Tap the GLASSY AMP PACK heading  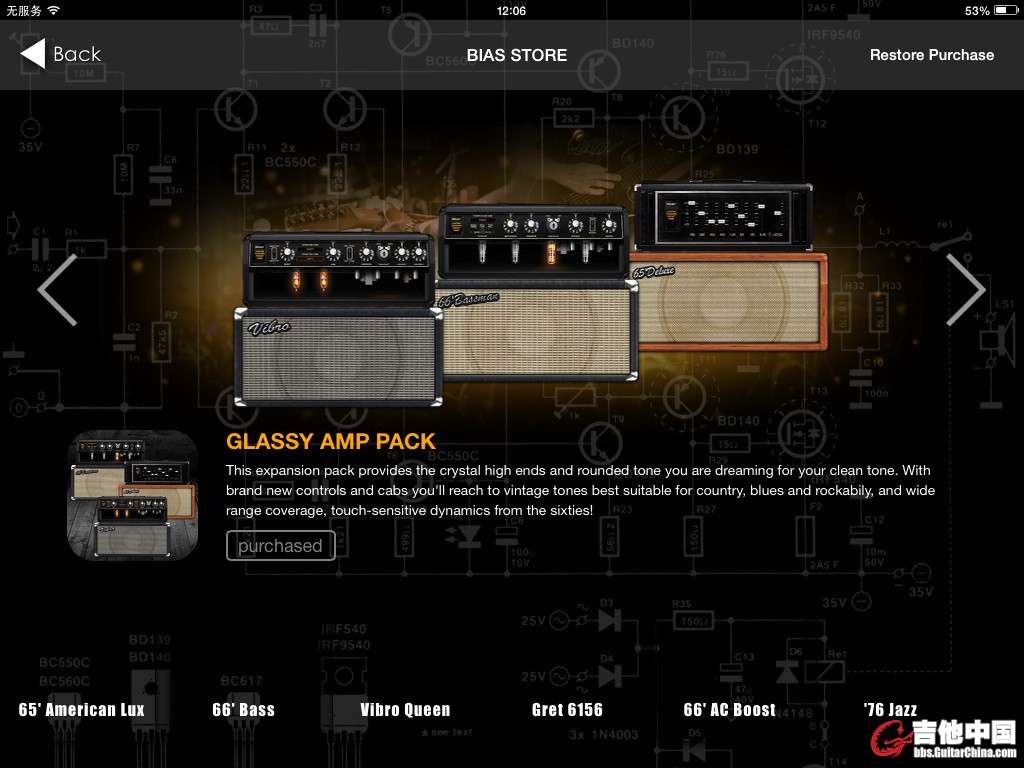[330, 441]
